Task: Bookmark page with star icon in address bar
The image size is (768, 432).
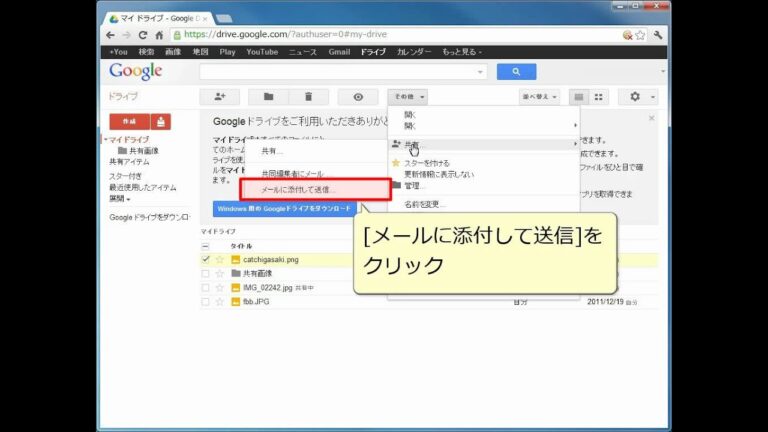Action: [x=640, y=35]
